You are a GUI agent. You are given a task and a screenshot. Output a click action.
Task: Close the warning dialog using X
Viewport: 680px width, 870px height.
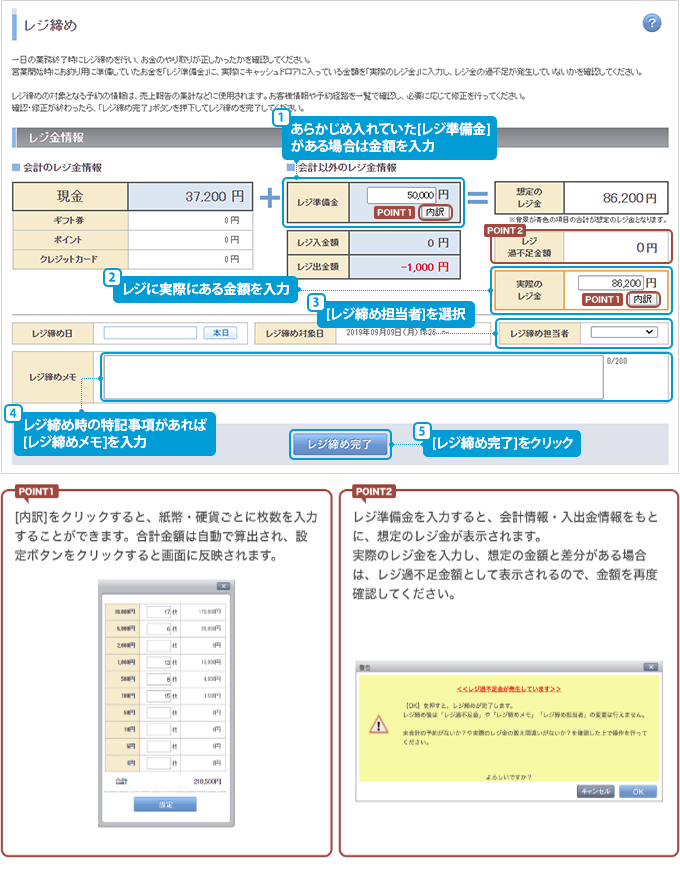(x=651, y=665)
